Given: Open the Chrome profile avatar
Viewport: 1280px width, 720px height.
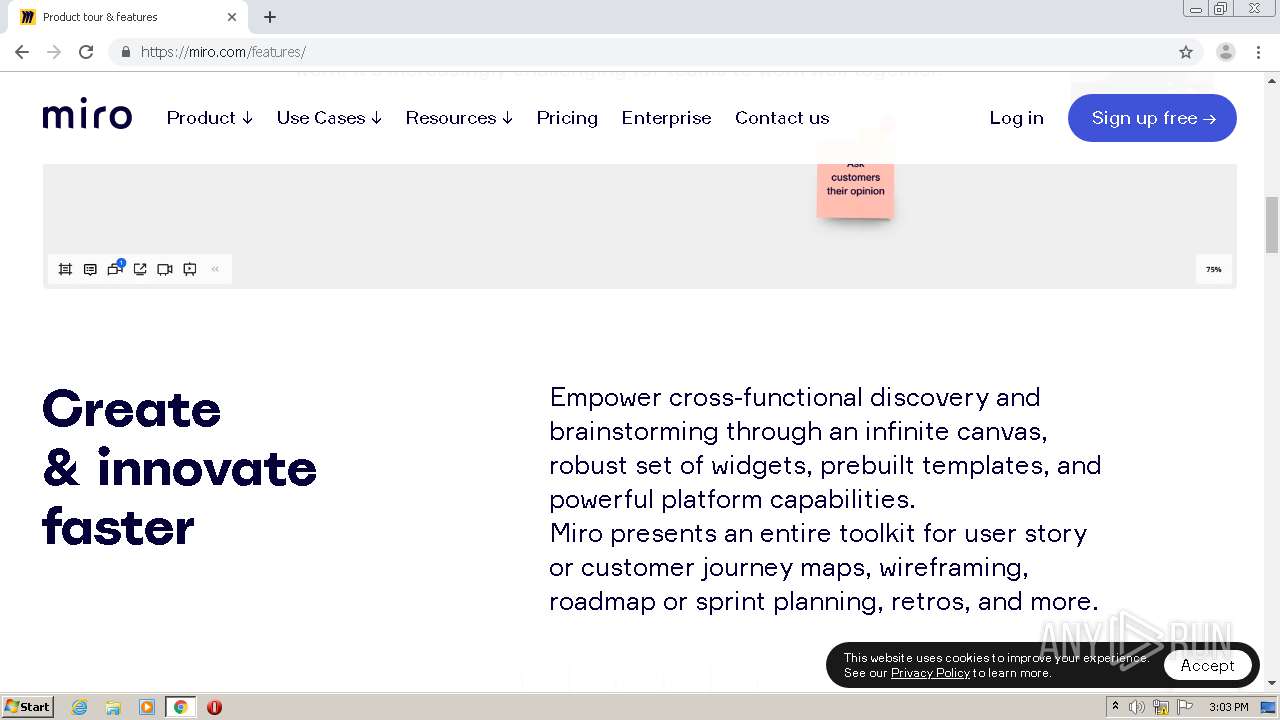Looking at the screenshot, I should tap(1226, 52).
